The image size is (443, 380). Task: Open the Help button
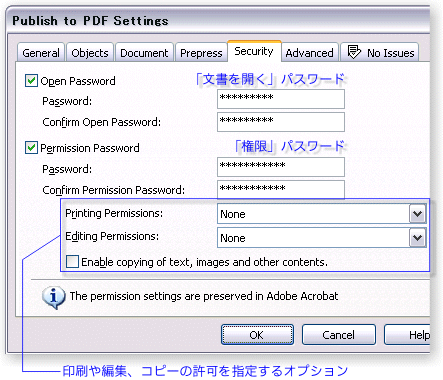click(407, 335)
